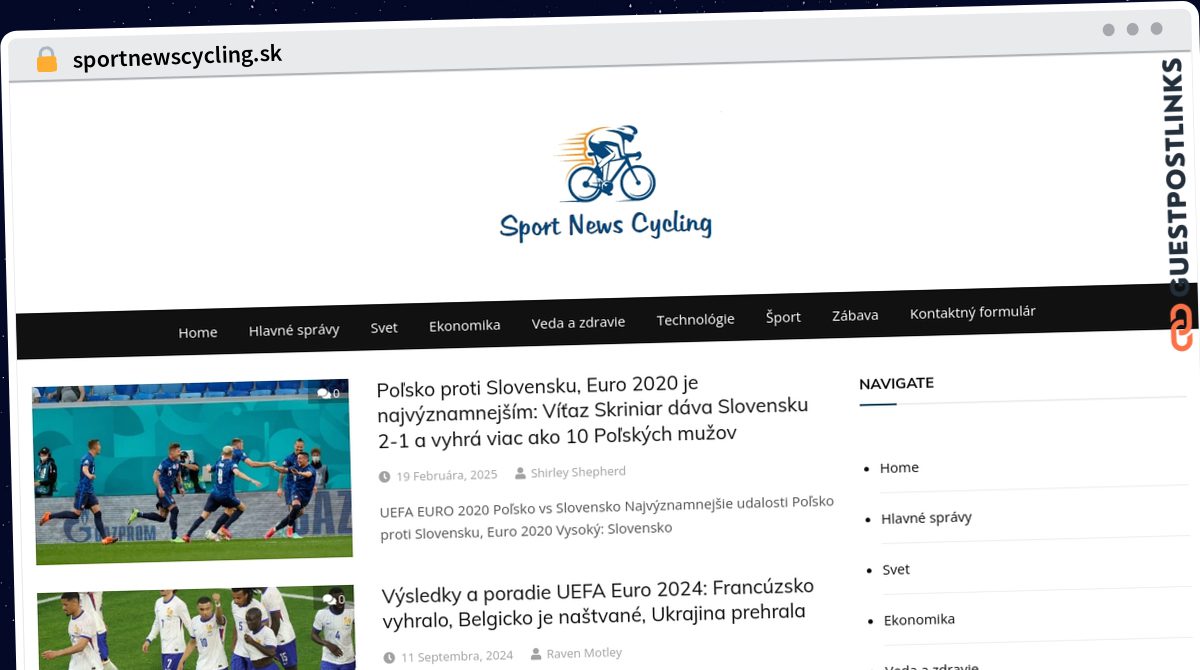This screenshot has height=670, width=1200.
Task: Click the clock icon by 11 Septembra, 2024
Action: [390, 658]
